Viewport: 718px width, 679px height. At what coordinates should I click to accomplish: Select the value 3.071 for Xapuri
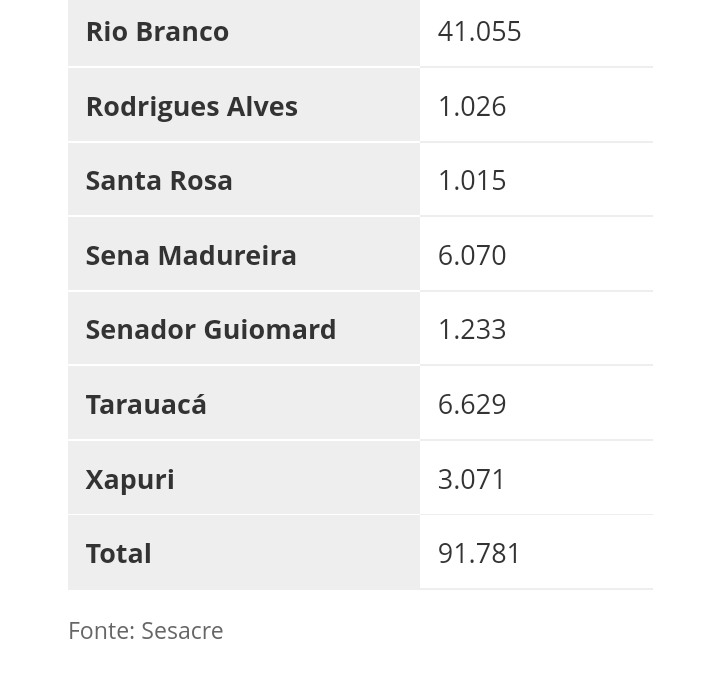tap(472, 479)
